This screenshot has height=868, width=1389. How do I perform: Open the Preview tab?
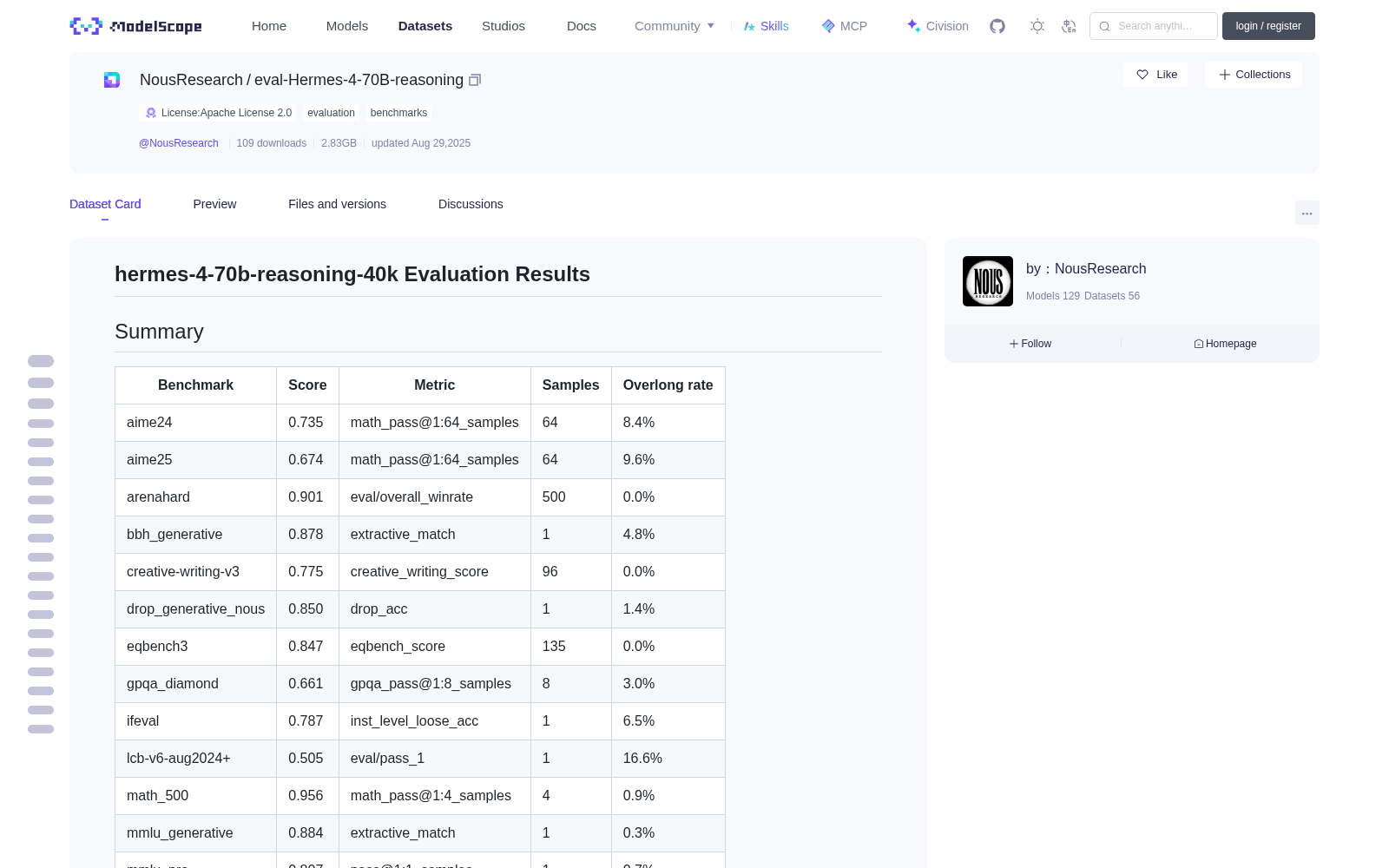[214, 204]
